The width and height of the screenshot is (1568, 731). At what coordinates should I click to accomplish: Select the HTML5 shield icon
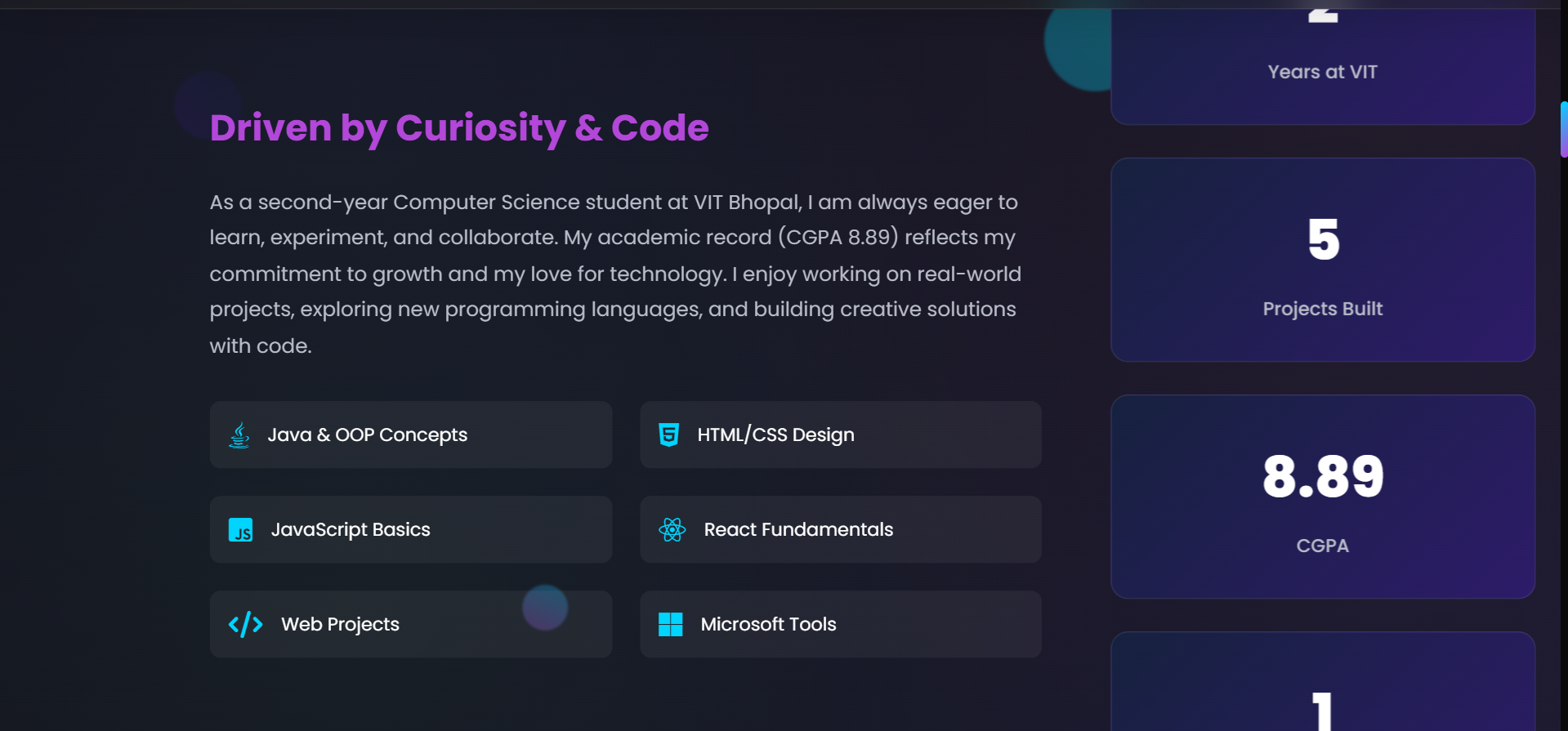pos(669,435)
